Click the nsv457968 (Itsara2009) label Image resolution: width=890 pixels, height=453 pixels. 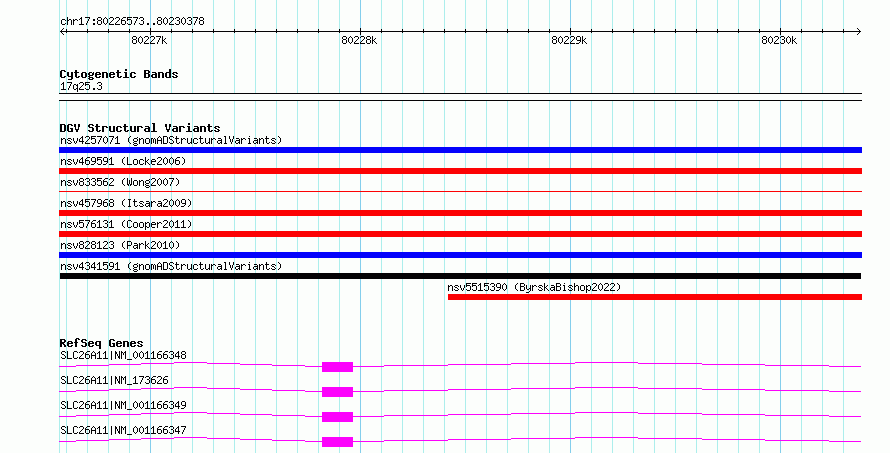(126, 203)
